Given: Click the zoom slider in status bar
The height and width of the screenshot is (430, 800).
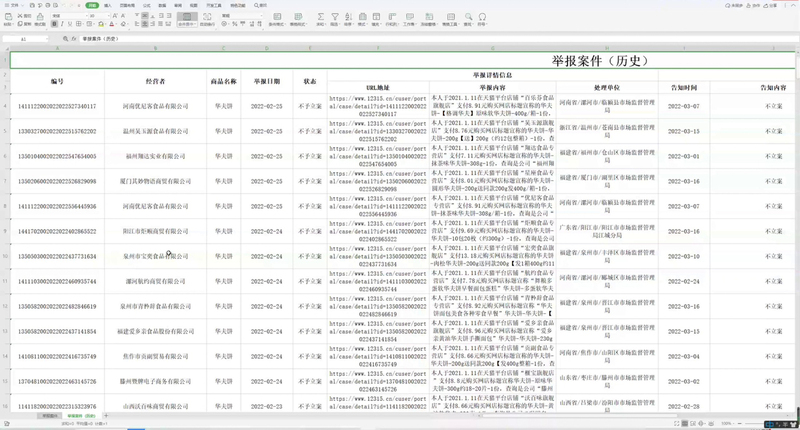Looking at the screenshot, I should click(x=753, y=423).
